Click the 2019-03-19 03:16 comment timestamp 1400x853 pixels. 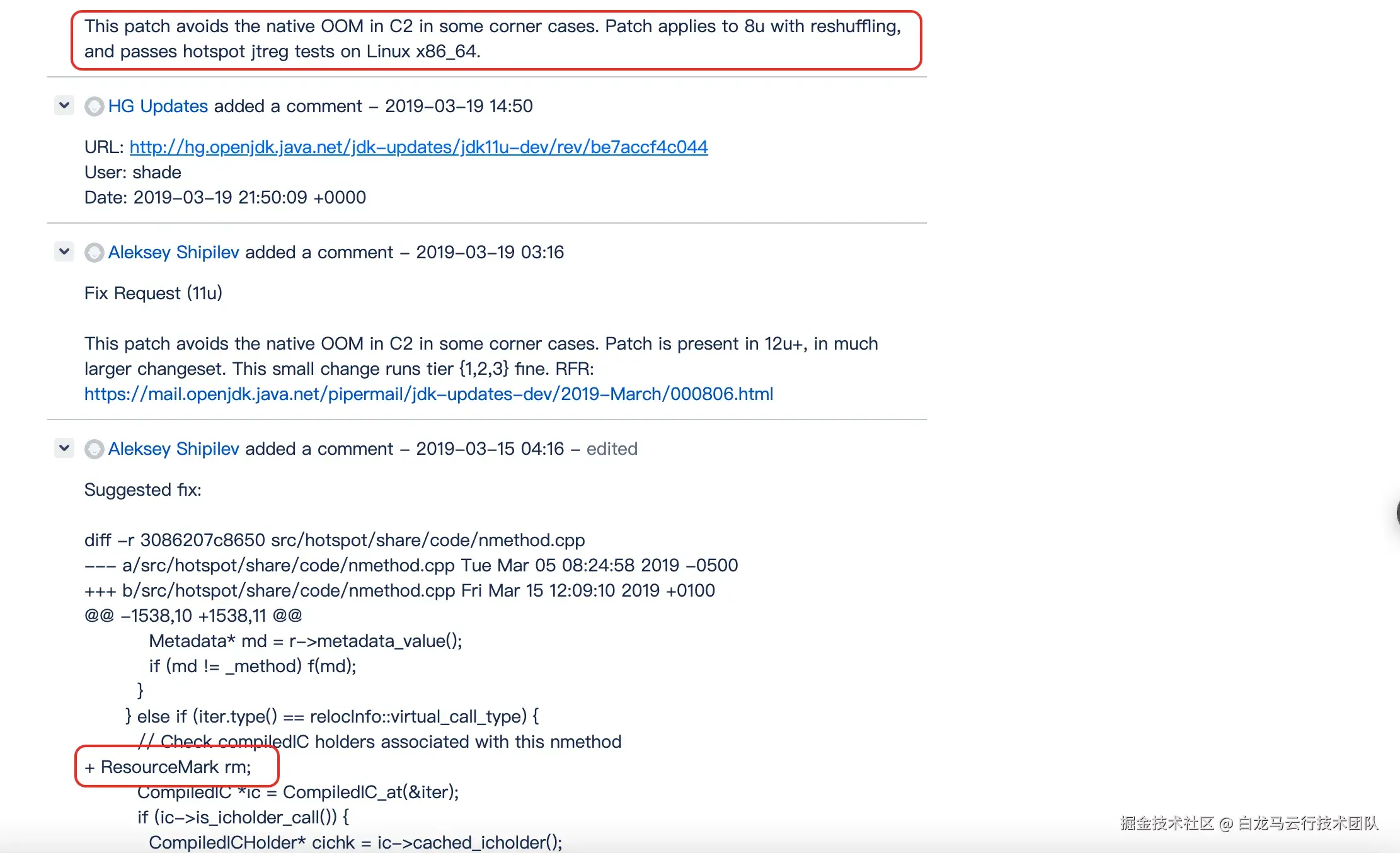point(490,252)
